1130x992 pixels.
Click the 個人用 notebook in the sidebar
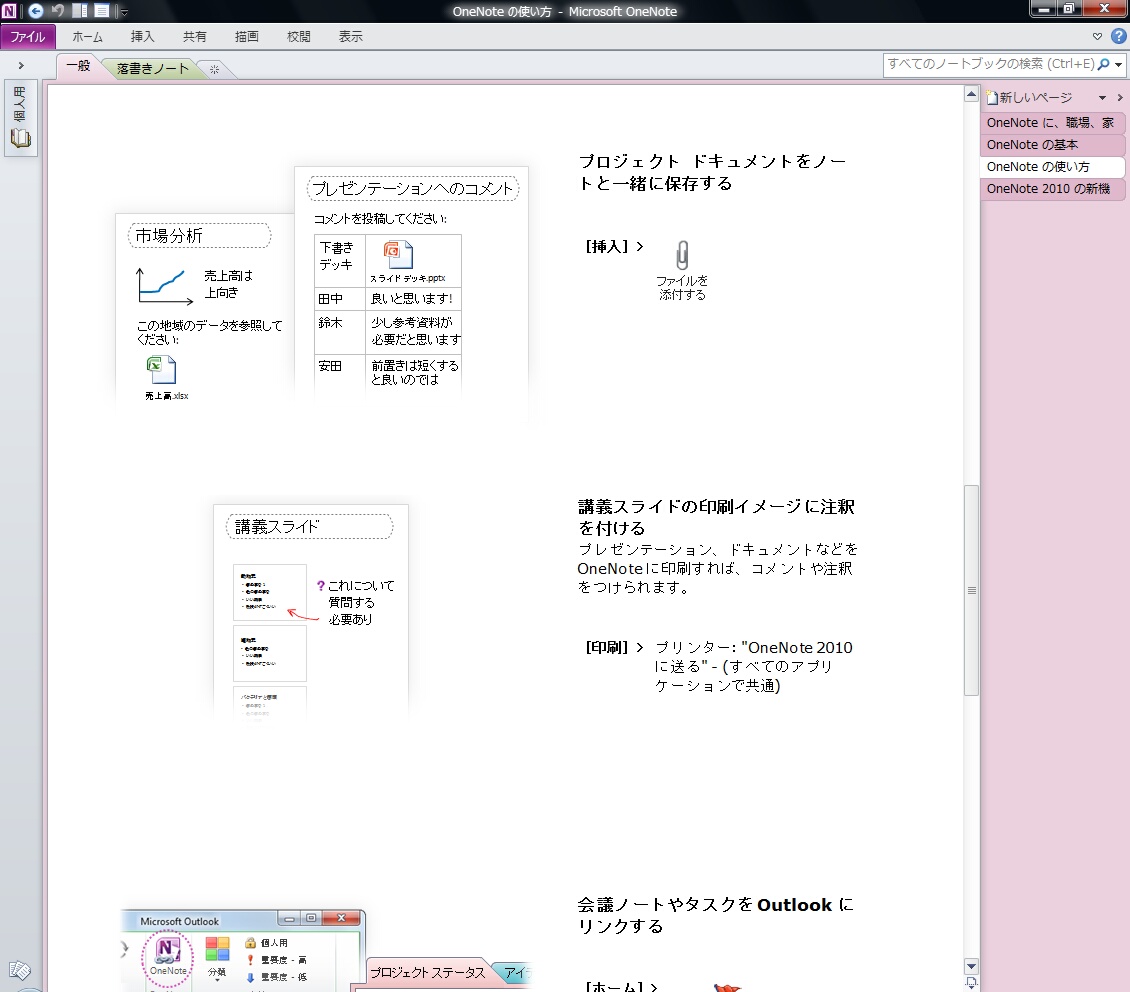(20, 119)
